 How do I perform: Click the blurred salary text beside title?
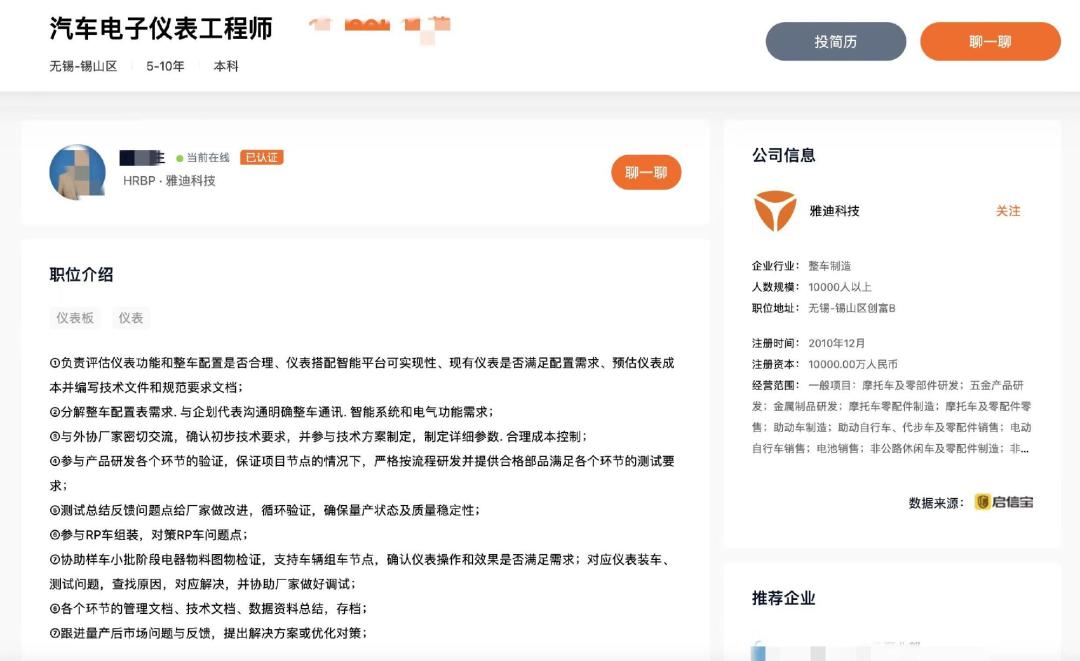click(380, 26)
